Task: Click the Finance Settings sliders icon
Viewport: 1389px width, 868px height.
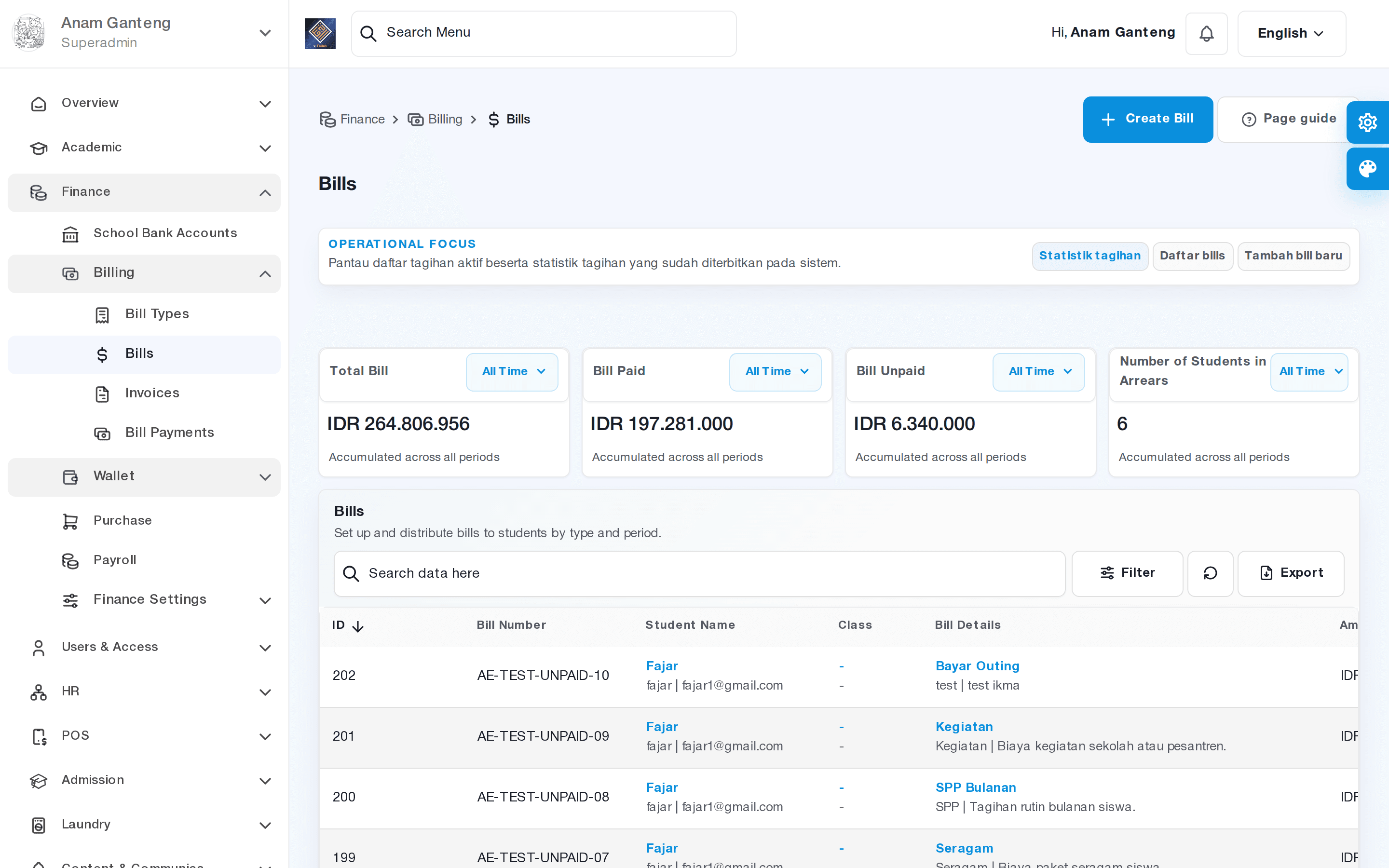Action: pyautogui.click(x=70, y=600)
